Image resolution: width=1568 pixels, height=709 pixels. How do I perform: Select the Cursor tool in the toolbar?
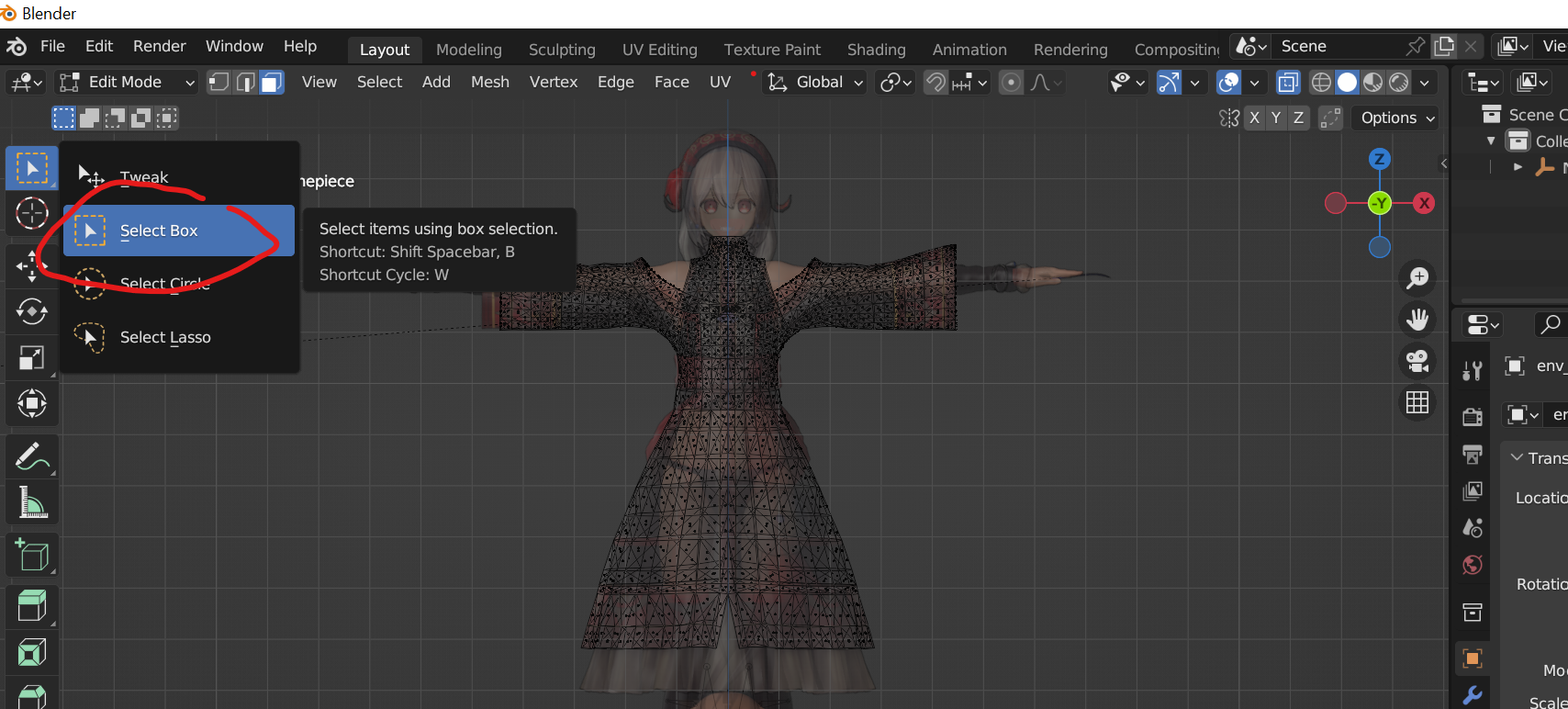pyautogui.click(x=32, y=214)
